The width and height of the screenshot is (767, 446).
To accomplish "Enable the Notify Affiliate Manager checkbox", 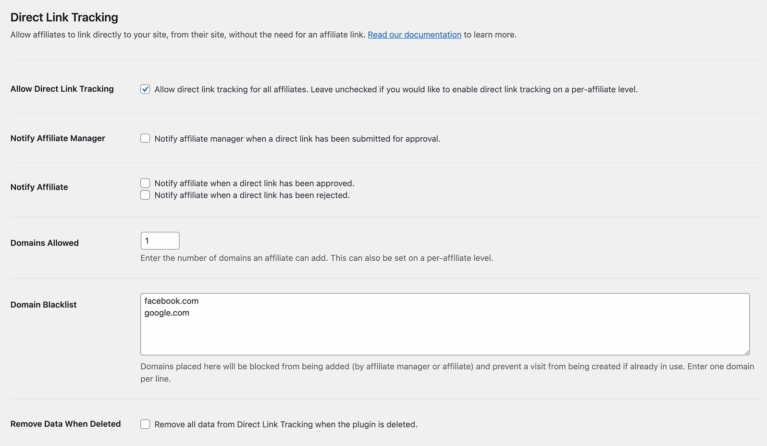I will 145,138.
